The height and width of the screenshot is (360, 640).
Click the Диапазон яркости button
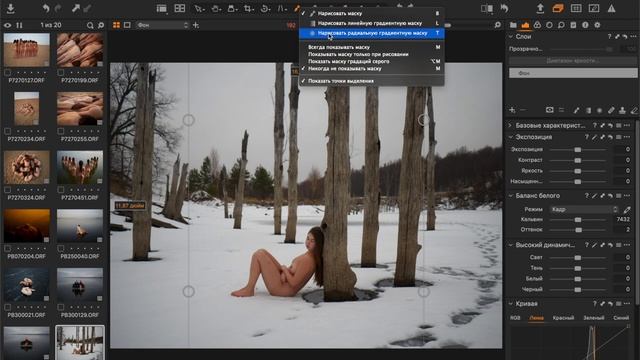573,61
